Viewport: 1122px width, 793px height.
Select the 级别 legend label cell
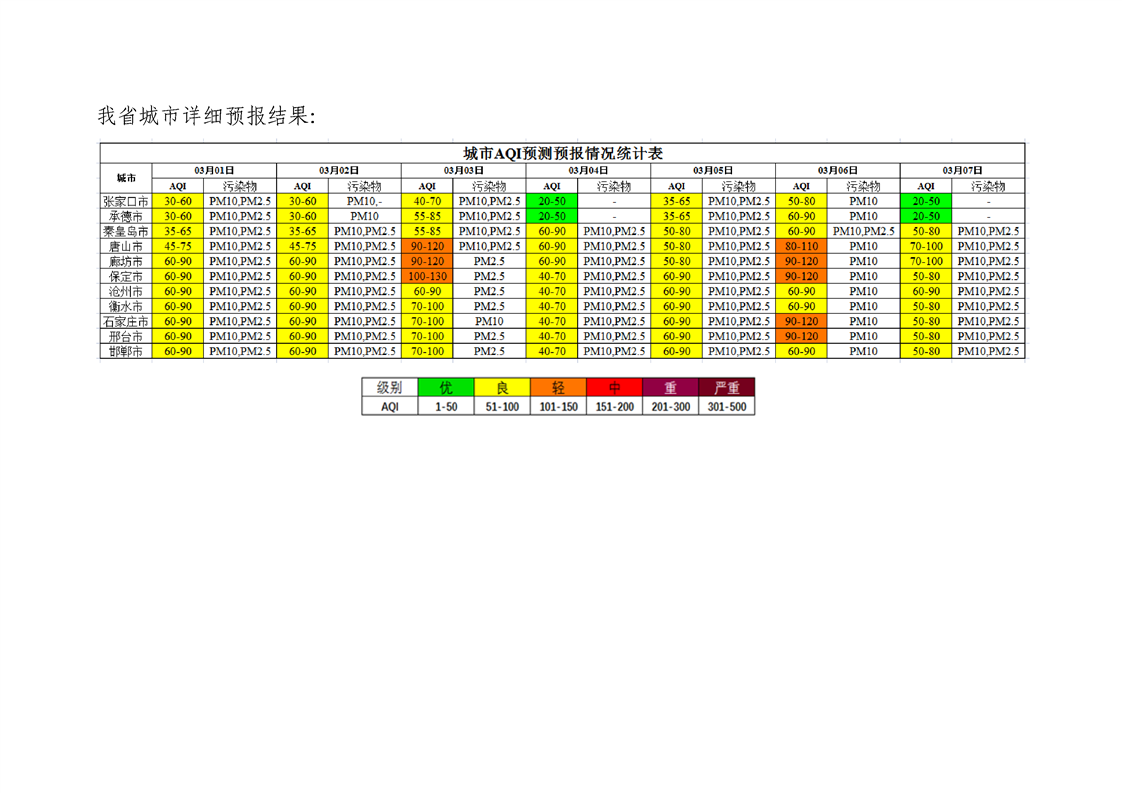[x=389, y=388]
